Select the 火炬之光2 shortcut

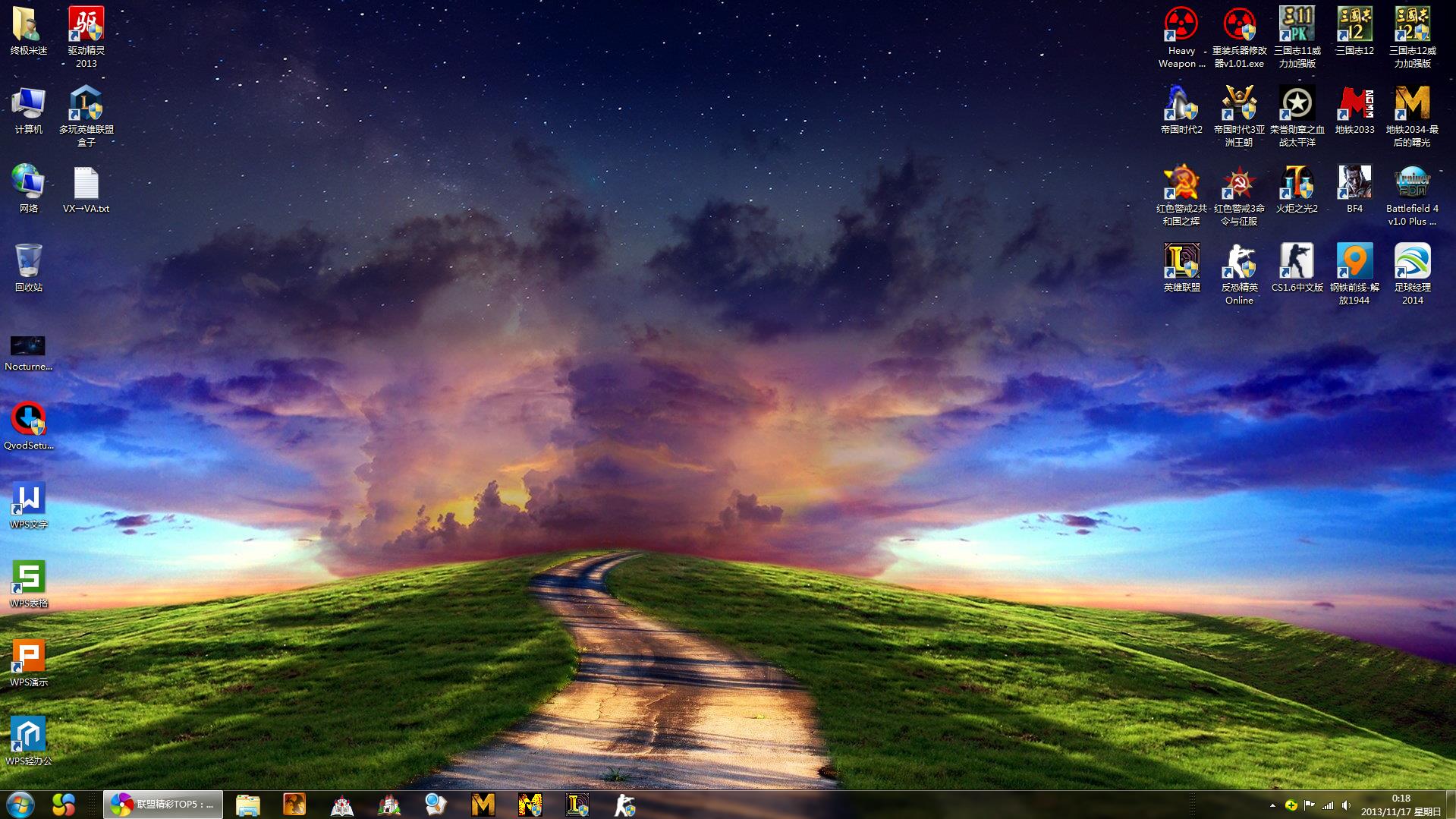(1297, 189)
